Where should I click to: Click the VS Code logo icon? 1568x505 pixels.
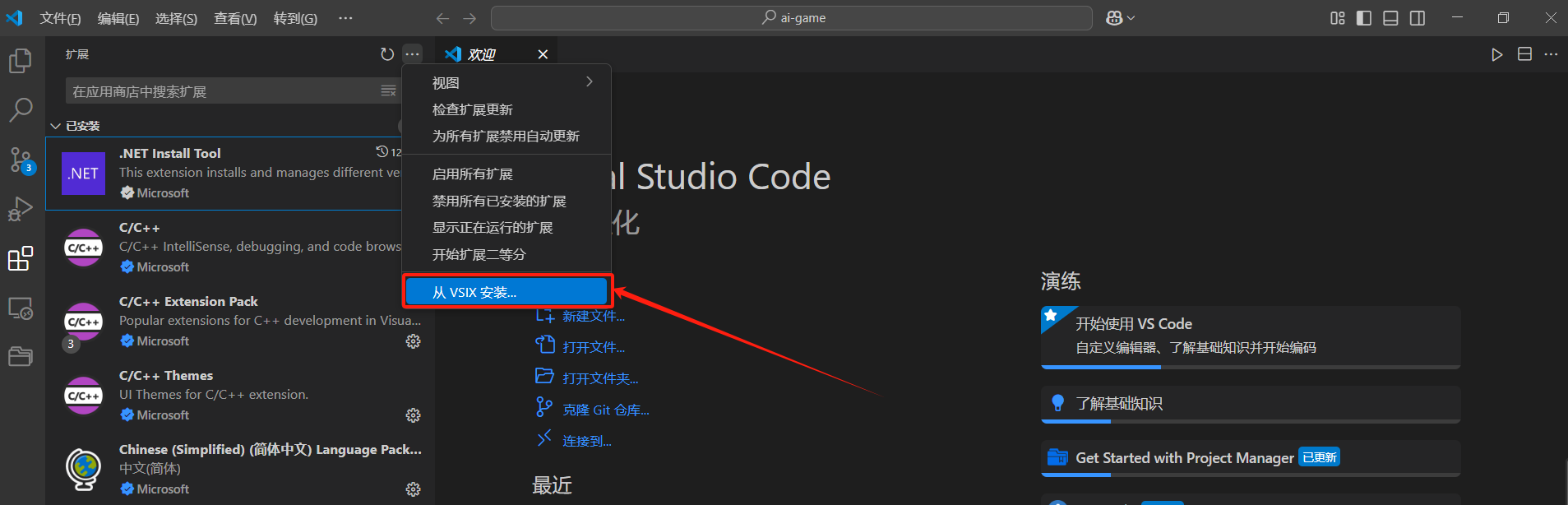[14, 18]
